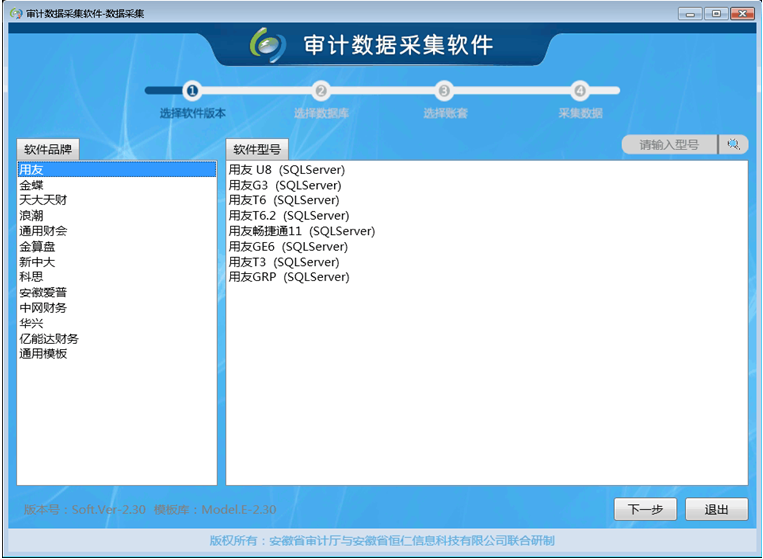
Task: Click the 模板库 Model.E-2.30 text
Action: 215,509
